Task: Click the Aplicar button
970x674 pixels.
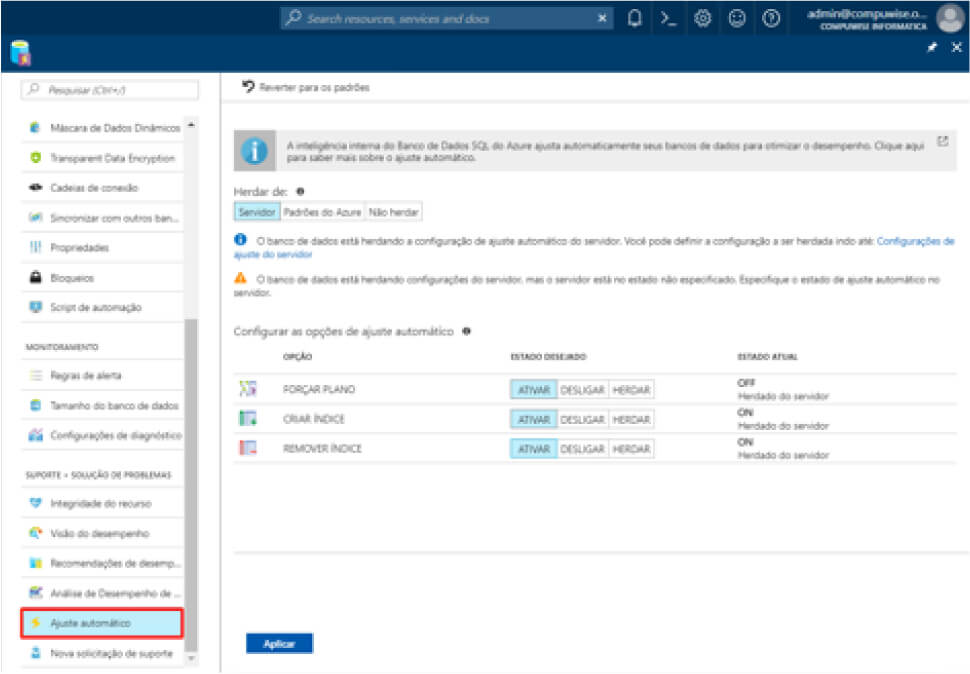Action: click(x=279, y=644)
